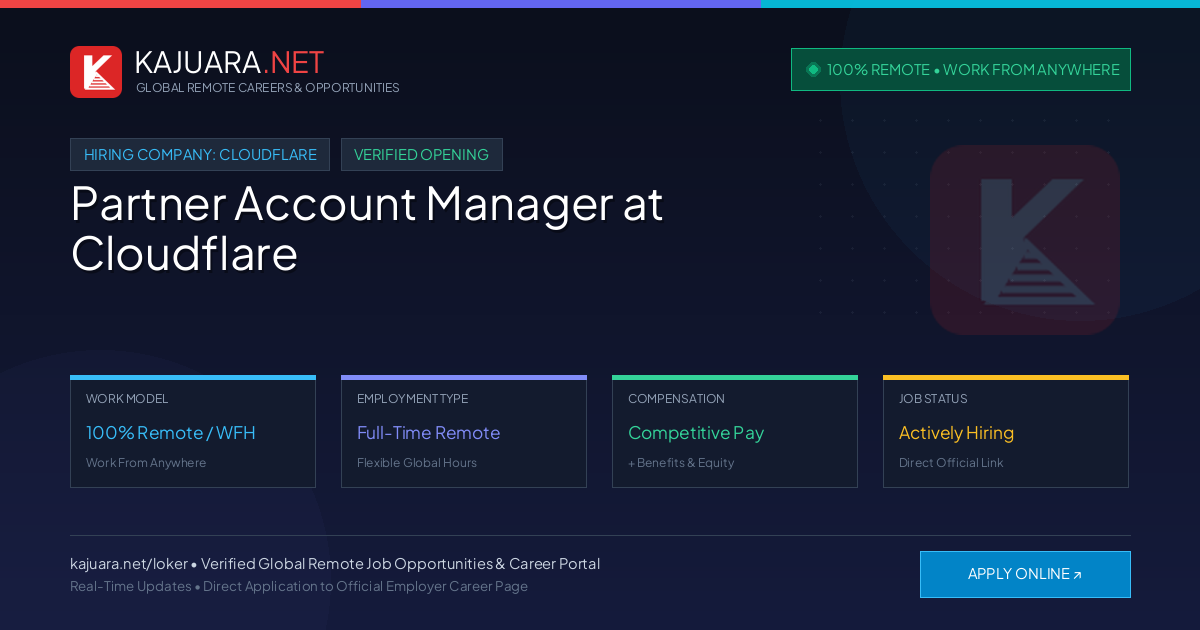Select the VERIFIED OPENING tag
1200x630 pixels.
(x=421, y=154)
